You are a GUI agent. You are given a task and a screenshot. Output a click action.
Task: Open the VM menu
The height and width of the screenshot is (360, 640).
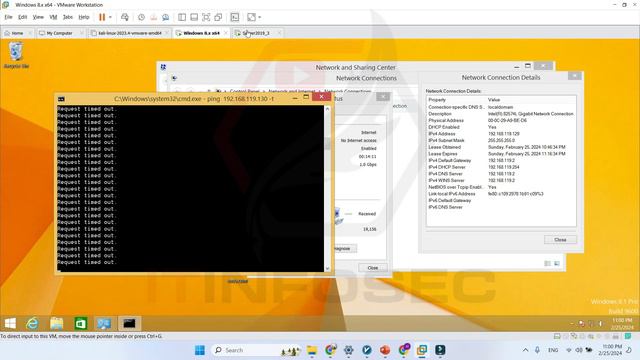tap(53, 17)
